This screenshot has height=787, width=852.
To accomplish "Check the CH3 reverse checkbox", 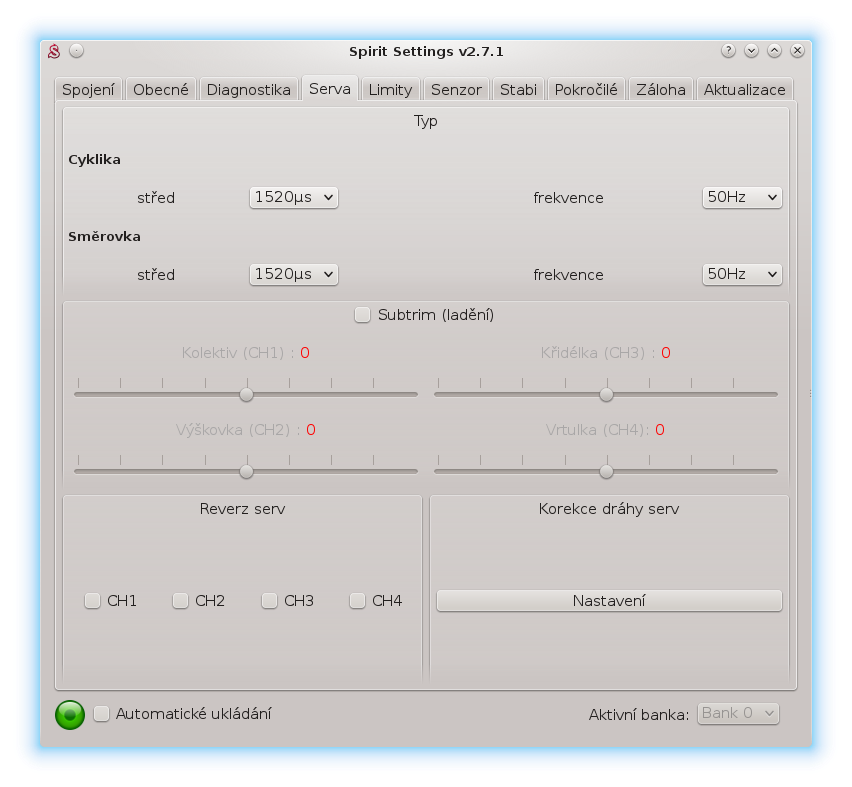I will (269, 601).
